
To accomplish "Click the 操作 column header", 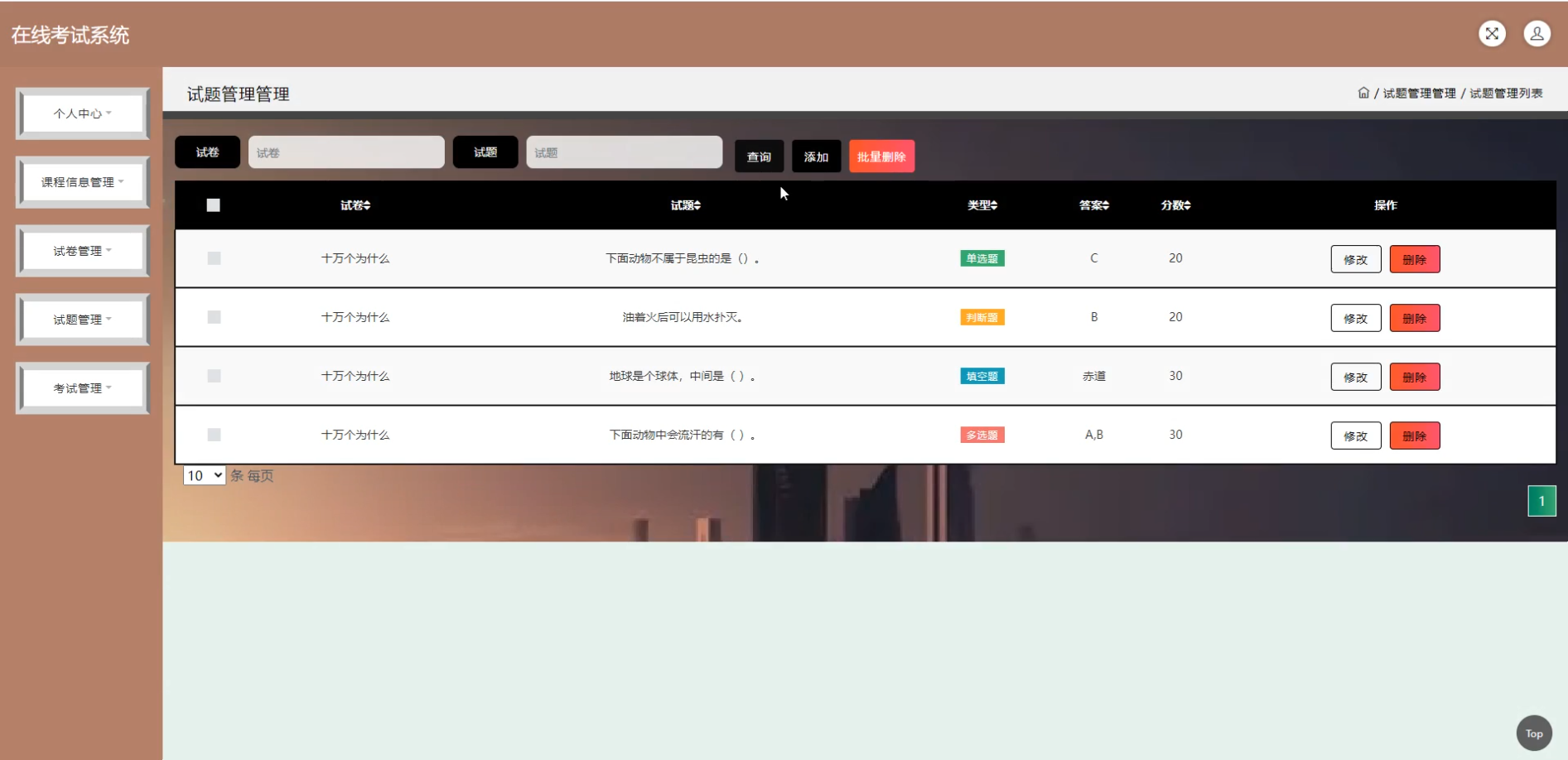I will 1385,205.
